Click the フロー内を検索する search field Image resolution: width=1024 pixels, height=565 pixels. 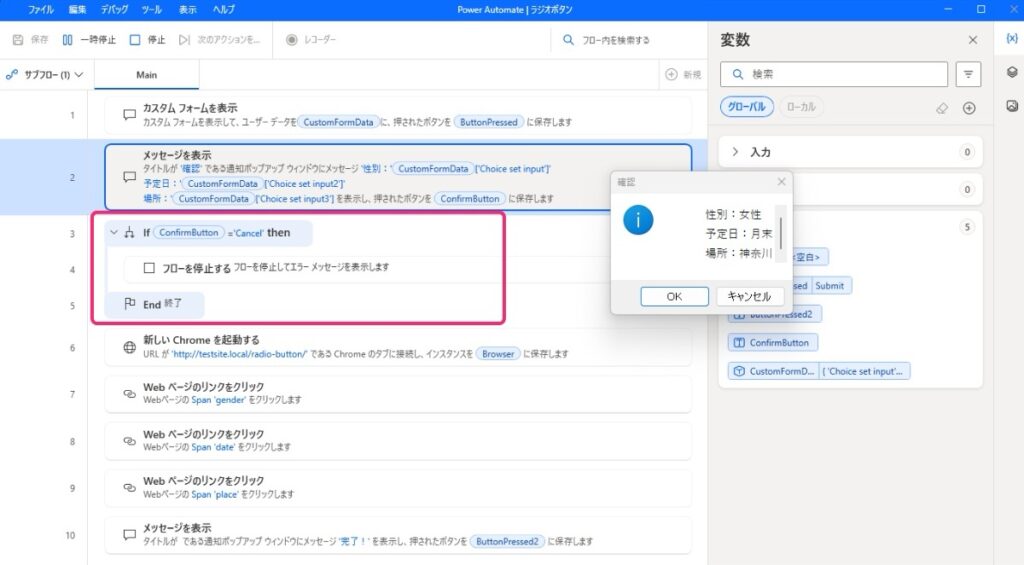coord(615,40)
